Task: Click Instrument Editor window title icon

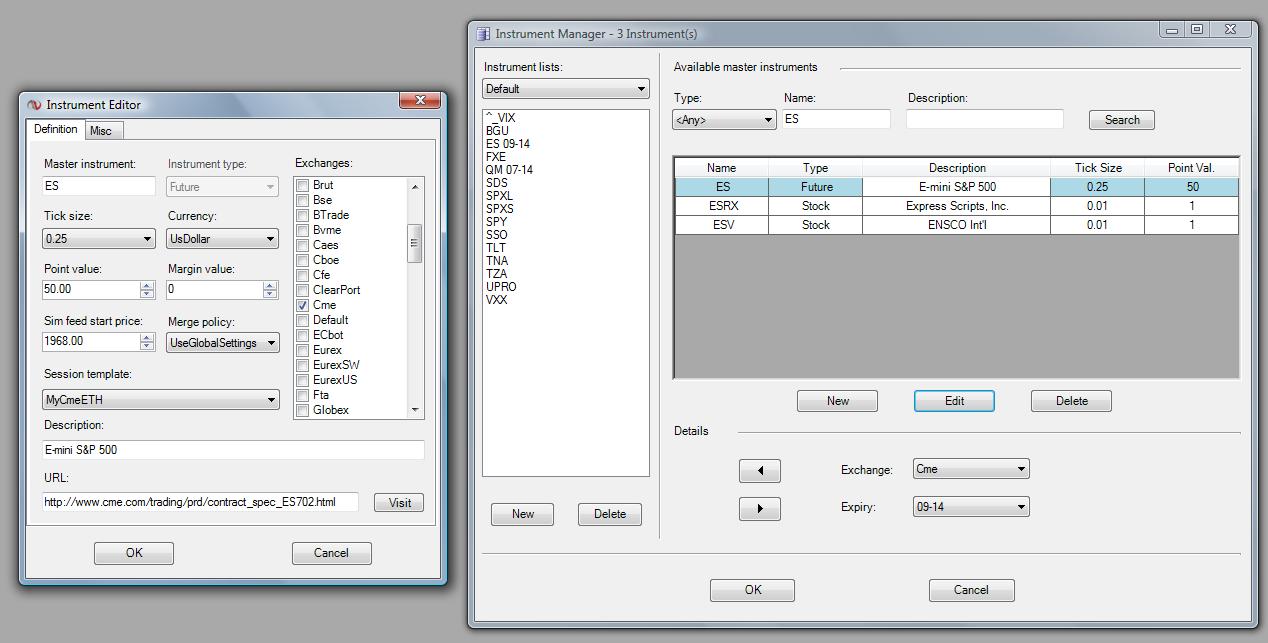Action: point(34,105)
